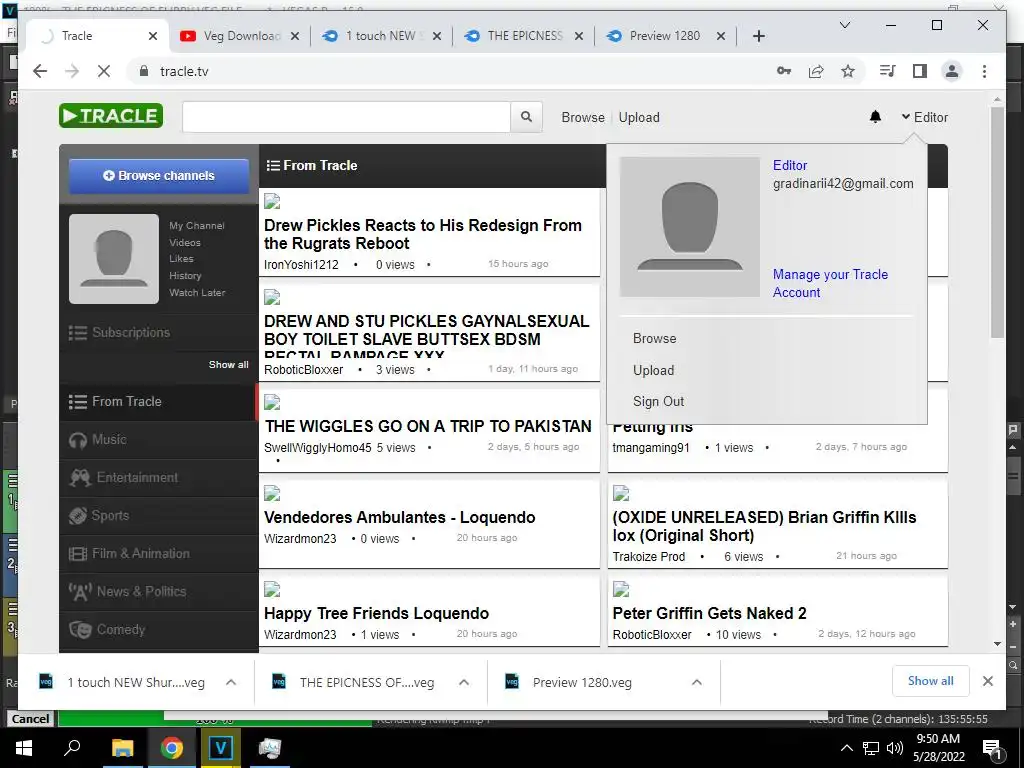This screenshot has width=1024, height=768.
Task: Click the address bar URL tracle.tv
Action: pyautogui.click(x=184, y=71)
